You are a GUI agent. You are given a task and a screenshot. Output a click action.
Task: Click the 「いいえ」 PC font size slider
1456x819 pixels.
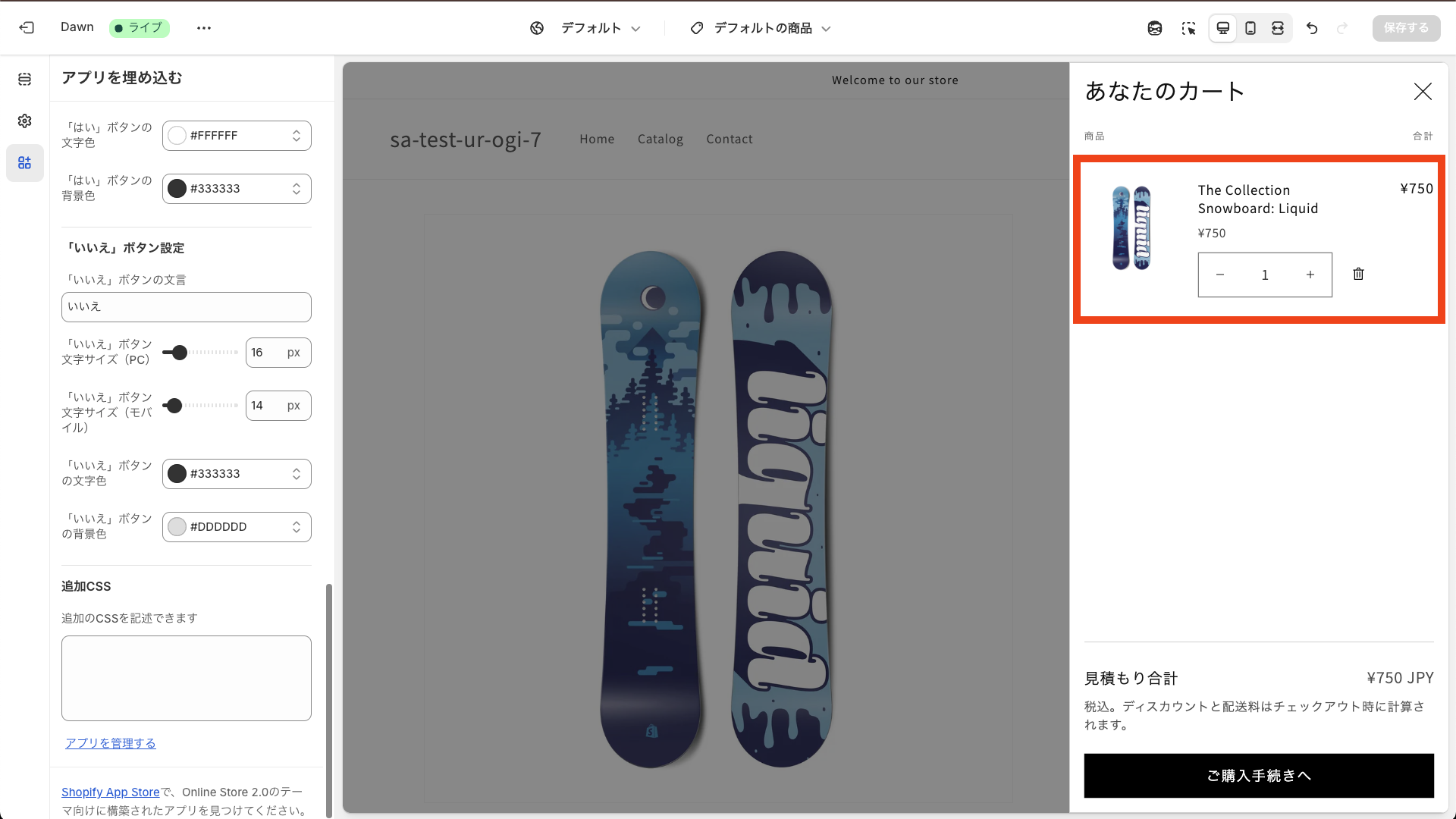pos(199,353)
